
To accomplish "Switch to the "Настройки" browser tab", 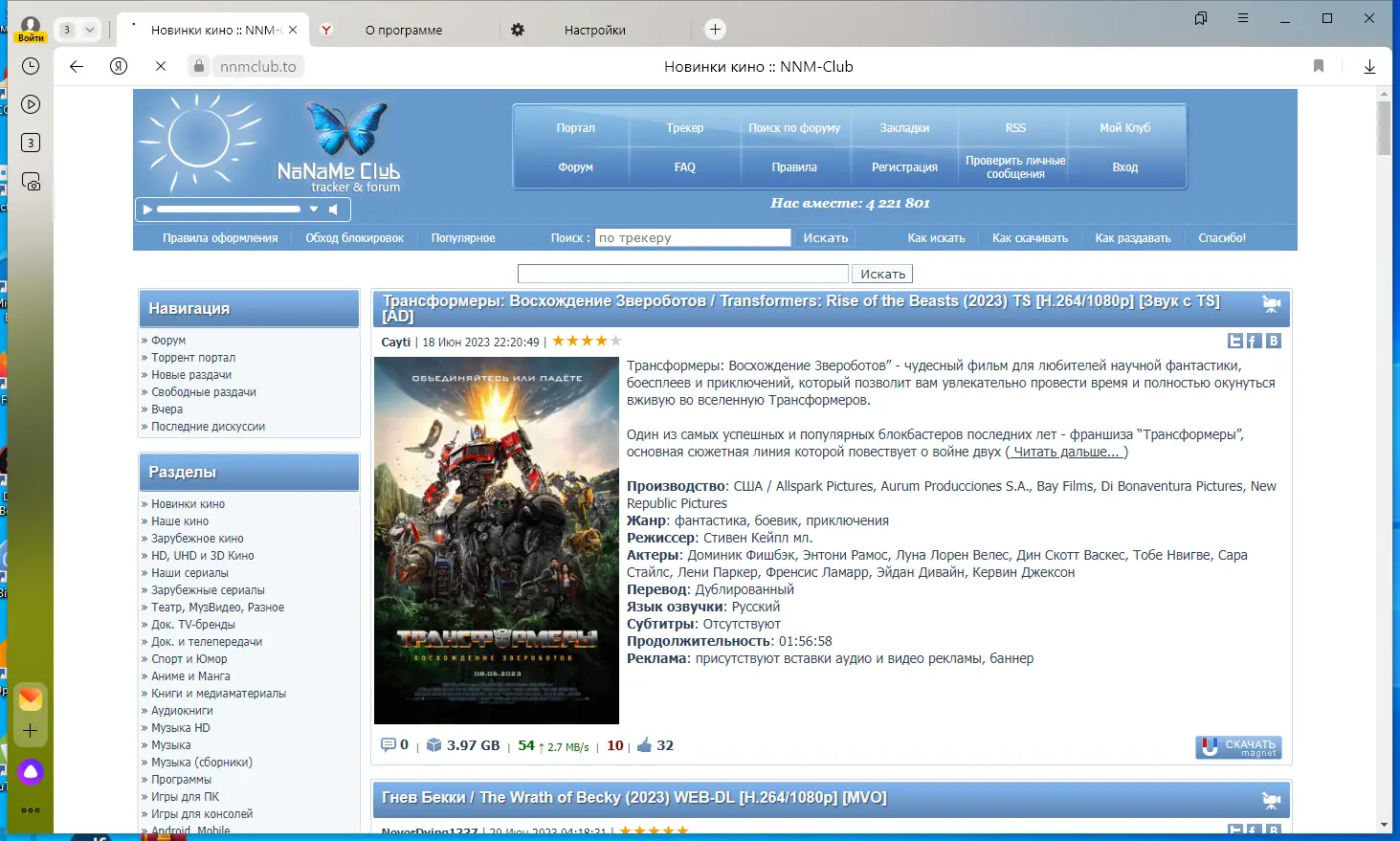I will (x=593, y=30).
